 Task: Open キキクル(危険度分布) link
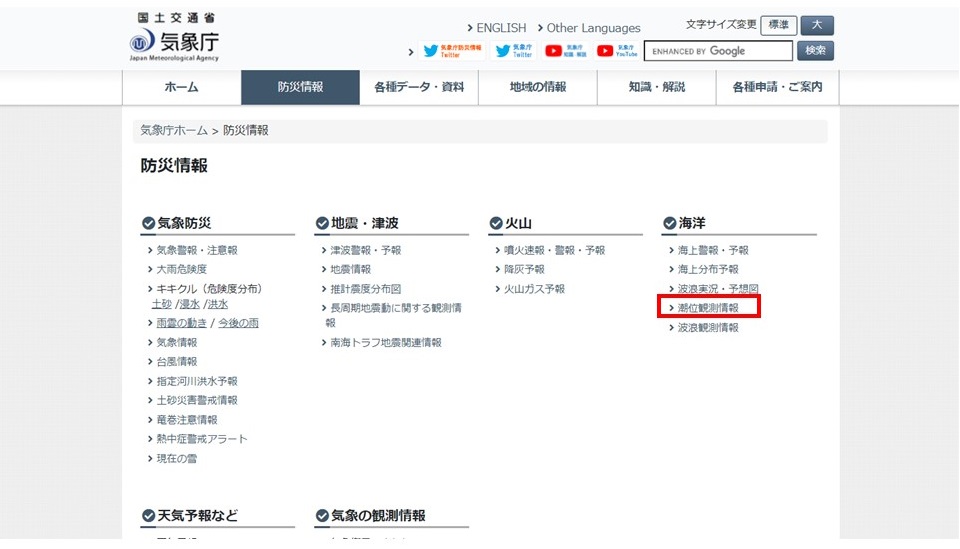209,289
